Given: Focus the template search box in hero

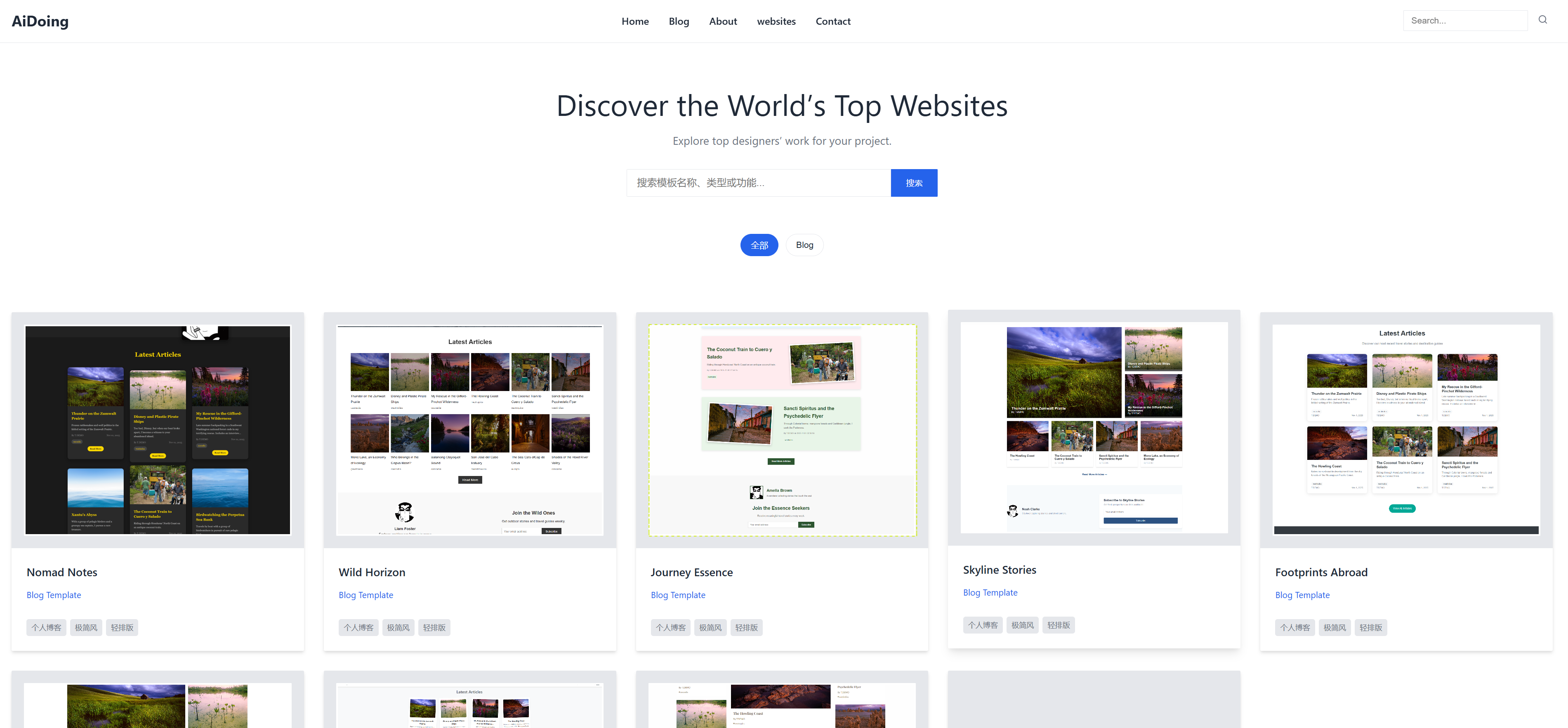Looking at the screenshot, I should click(758, 183).
